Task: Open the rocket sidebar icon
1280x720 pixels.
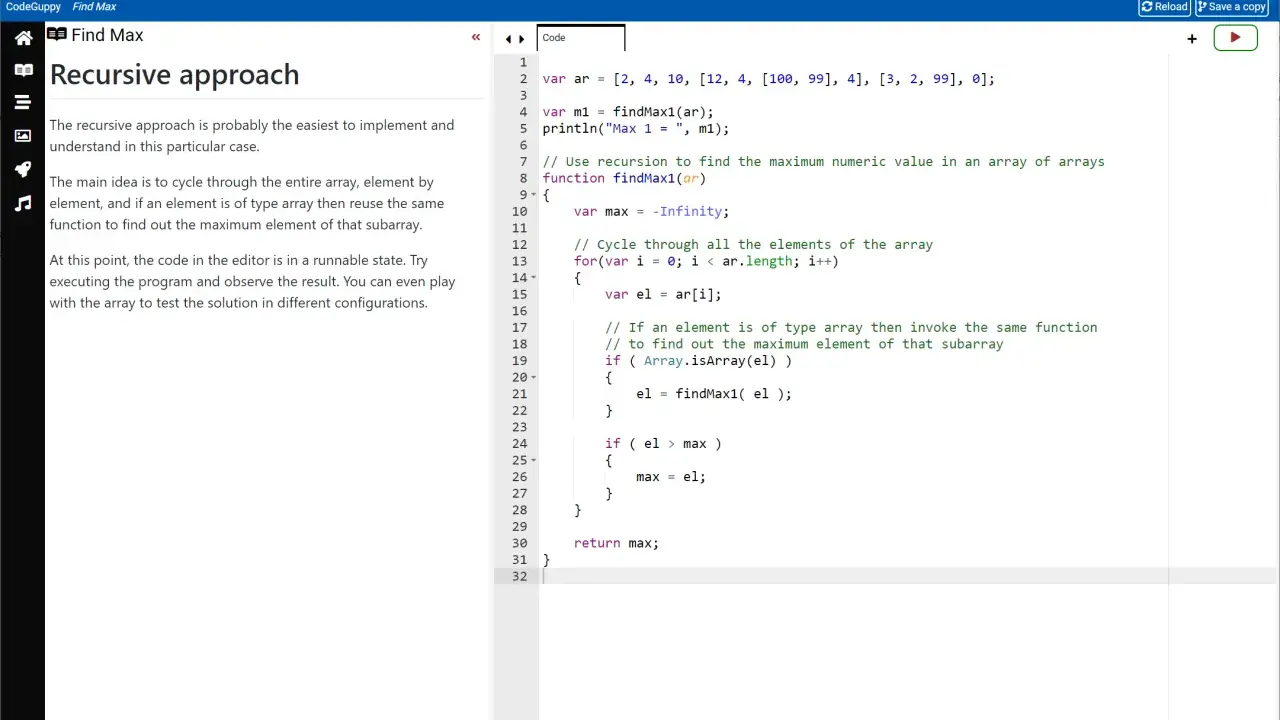Action: pos(23,169)
